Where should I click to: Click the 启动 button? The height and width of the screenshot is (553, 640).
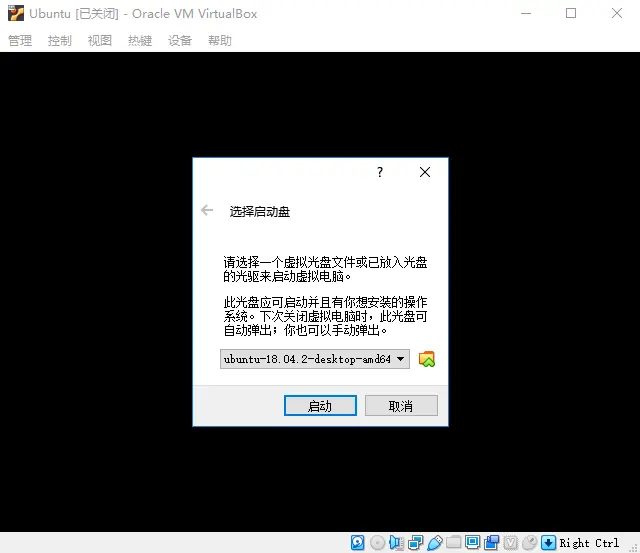click(320, 406)
